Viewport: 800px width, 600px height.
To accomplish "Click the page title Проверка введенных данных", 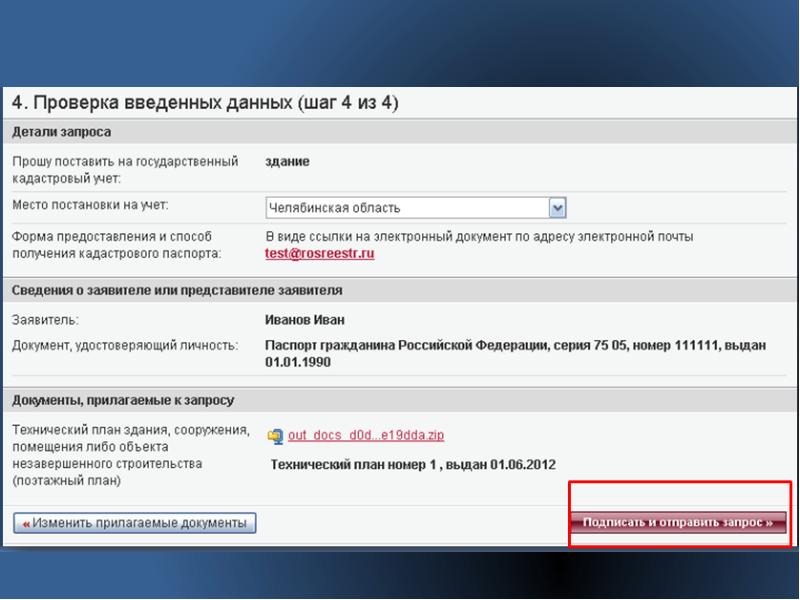I will click(205, 103).
